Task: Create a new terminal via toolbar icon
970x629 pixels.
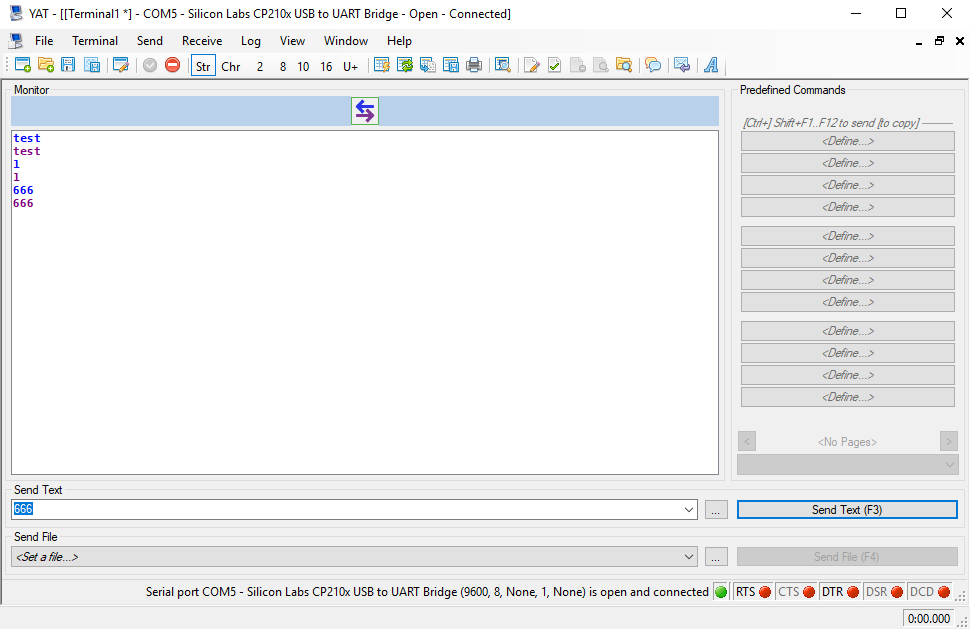Action: (x=23, y=65)
